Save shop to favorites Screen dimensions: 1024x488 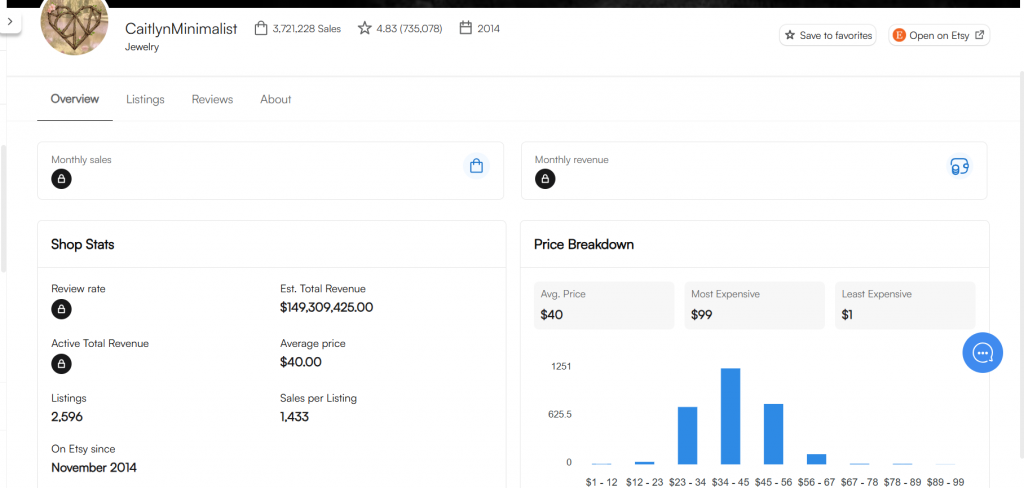click(827, 35)
